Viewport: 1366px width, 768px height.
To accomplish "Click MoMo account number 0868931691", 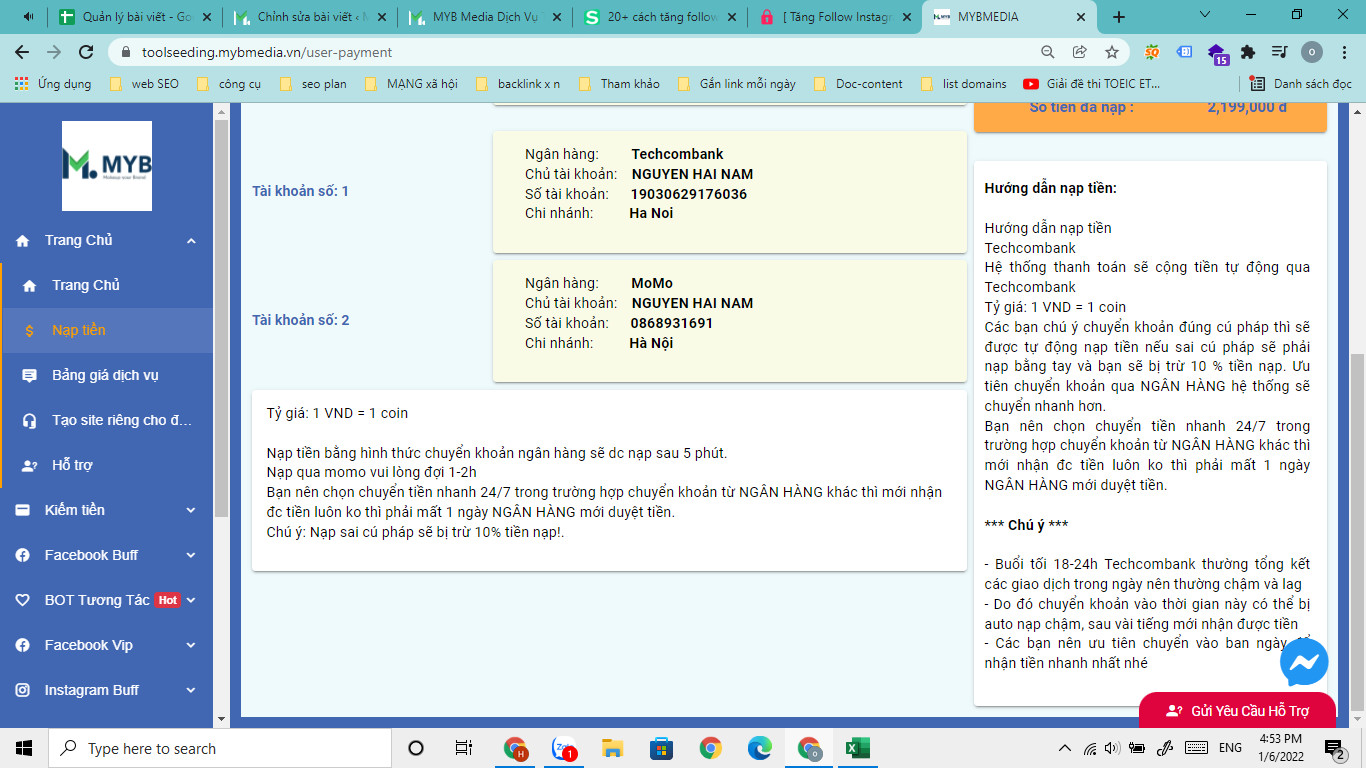I will [672, 323].
